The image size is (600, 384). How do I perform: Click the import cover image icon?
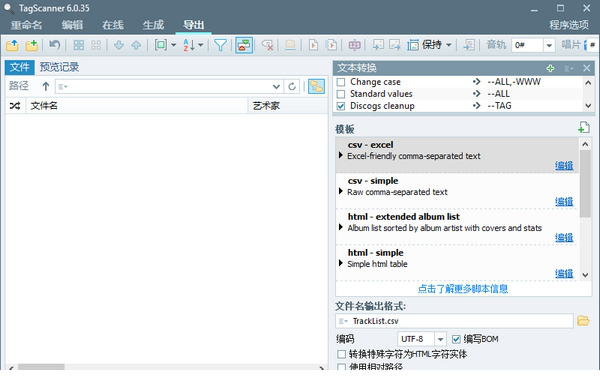coord(378,45)
